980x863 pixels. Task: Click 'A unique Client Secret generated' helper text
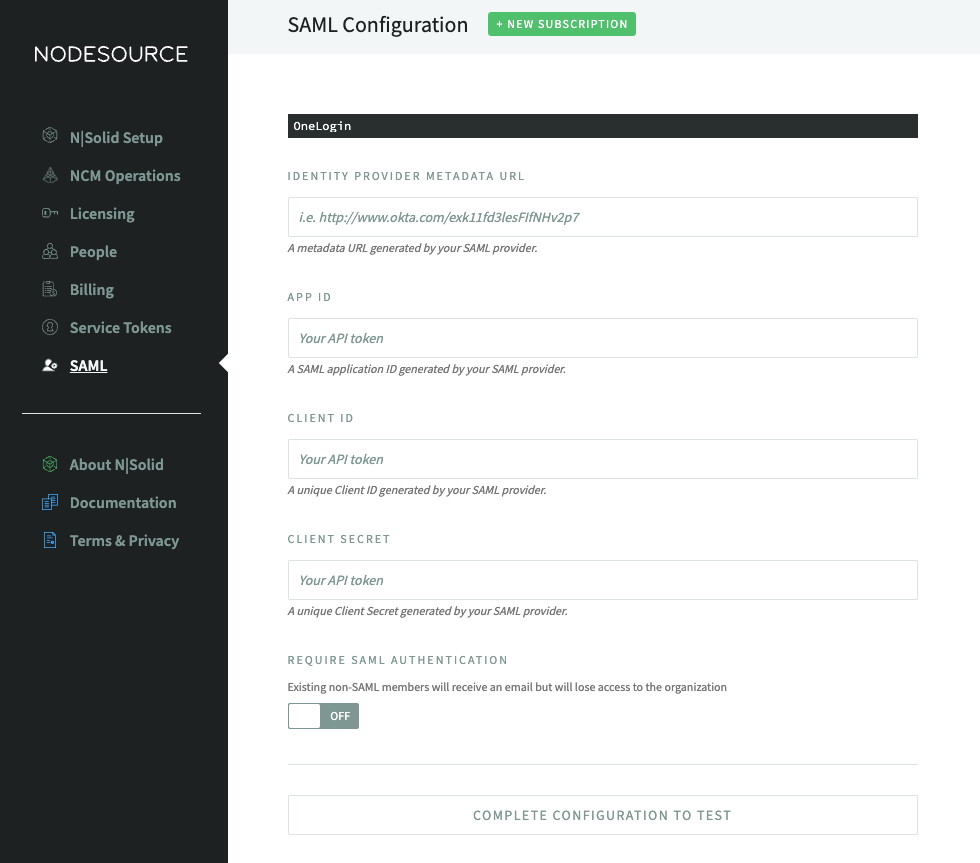click(428, 611)
